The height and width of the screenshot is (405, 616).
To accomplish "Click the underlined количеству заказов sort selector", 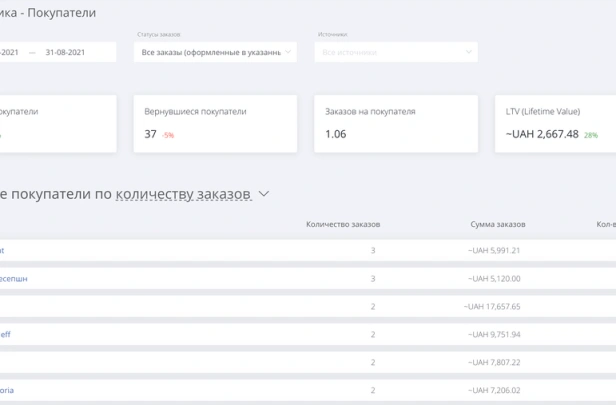I will tap(183, 194).
